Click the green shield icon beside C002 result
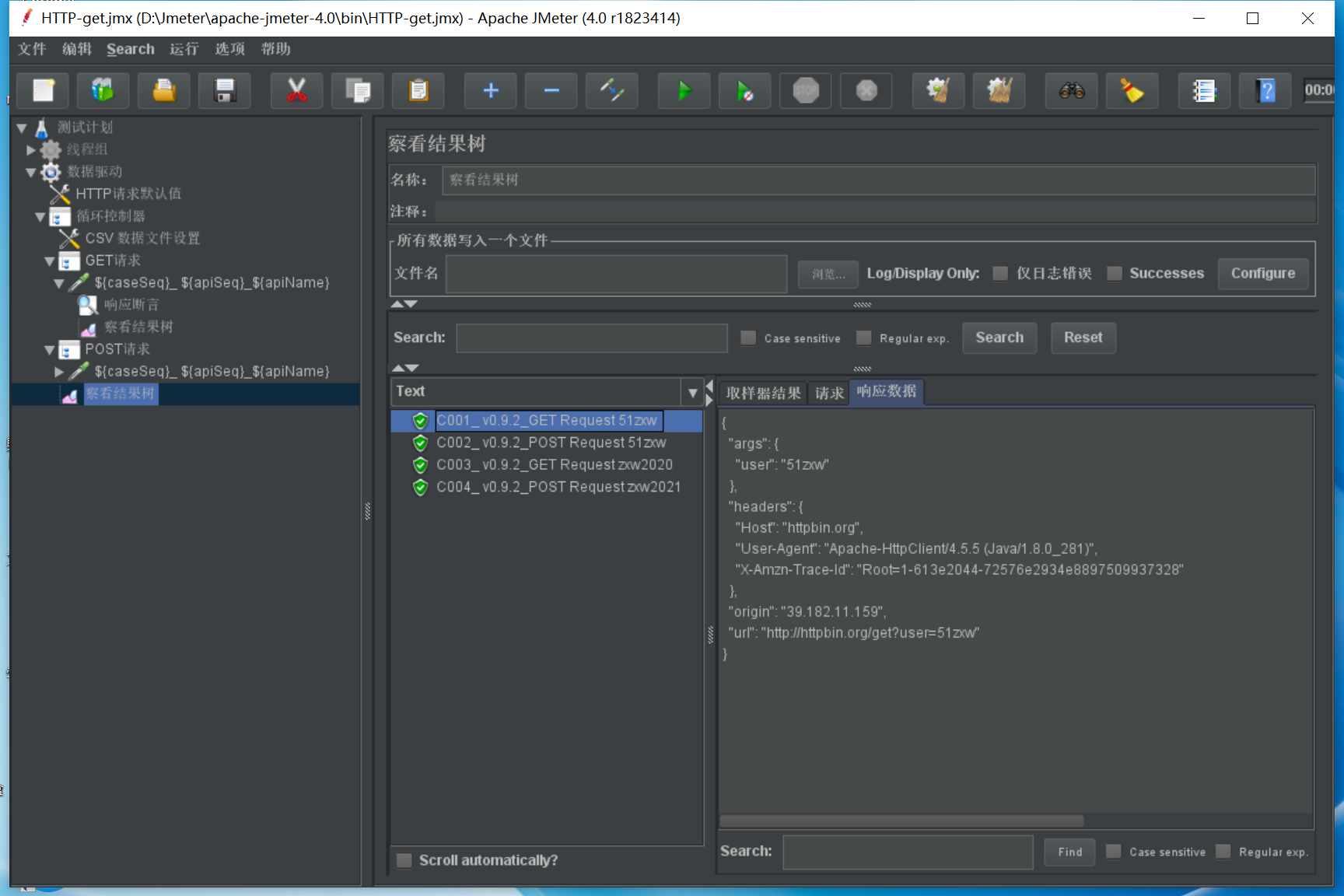The image size is (1344, 896). tap(421, 443)
